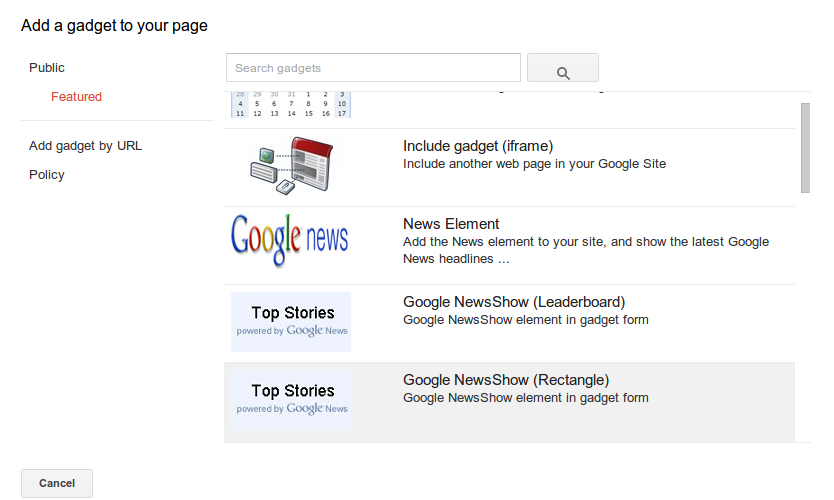834x500 pixels.
Task: Pick the News Element title
Action: click(451, 224)
